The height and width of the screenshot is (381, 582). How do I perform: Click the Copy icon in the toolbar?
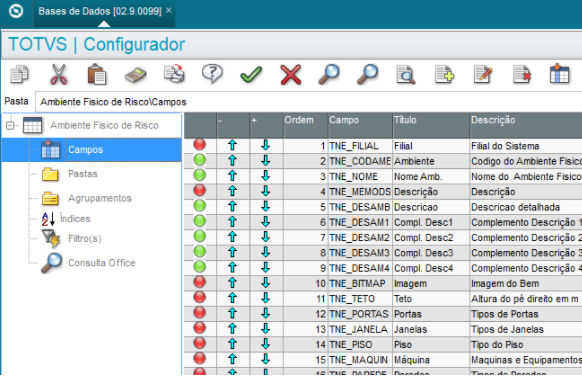click(x=19, y=74)
